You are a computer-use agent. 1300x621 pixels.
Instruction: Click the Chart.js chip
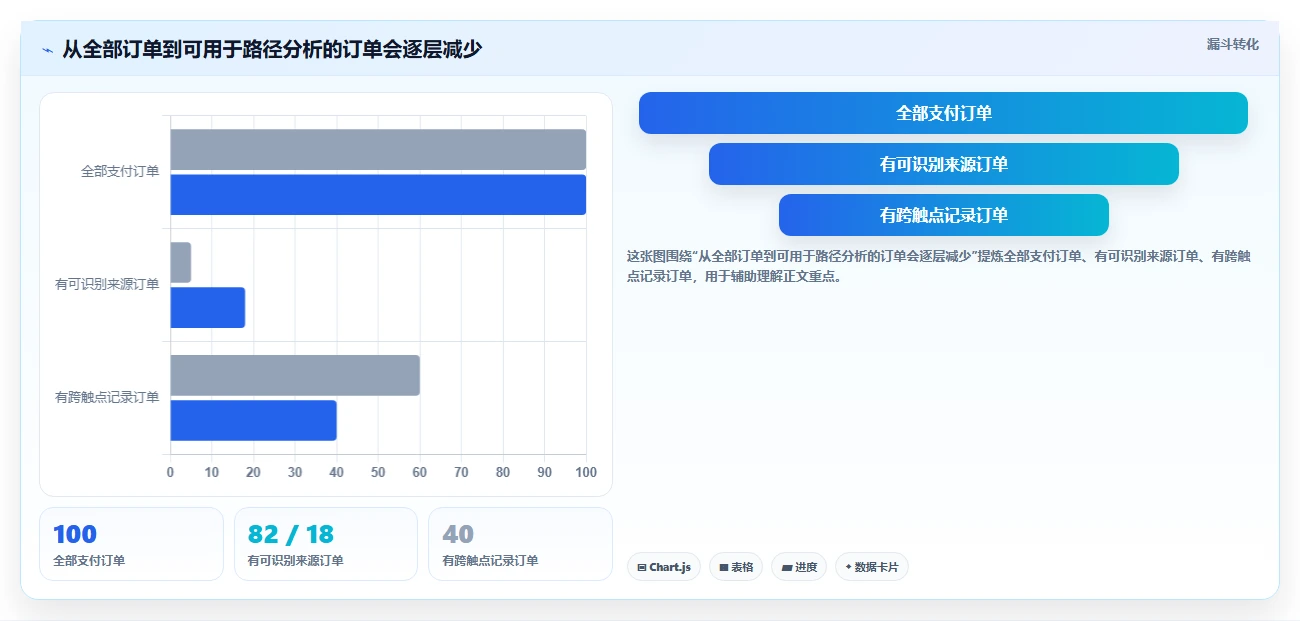[664, 567]
